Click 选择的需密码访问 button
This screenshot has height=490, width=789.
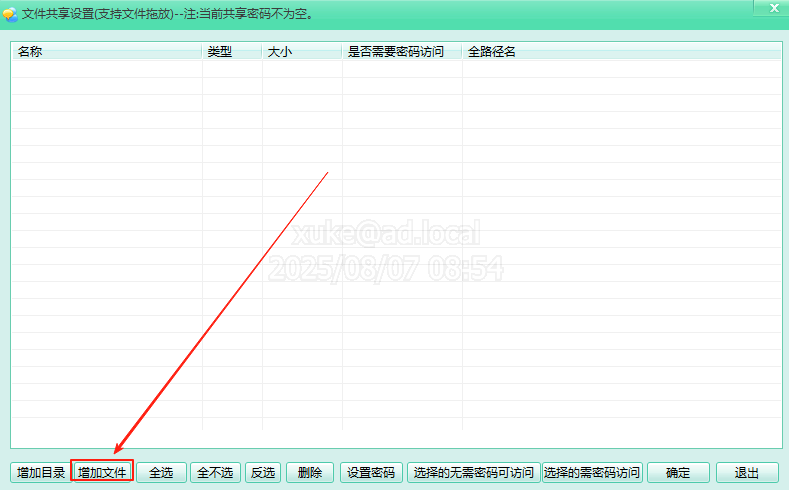click(x=592, y=472)
